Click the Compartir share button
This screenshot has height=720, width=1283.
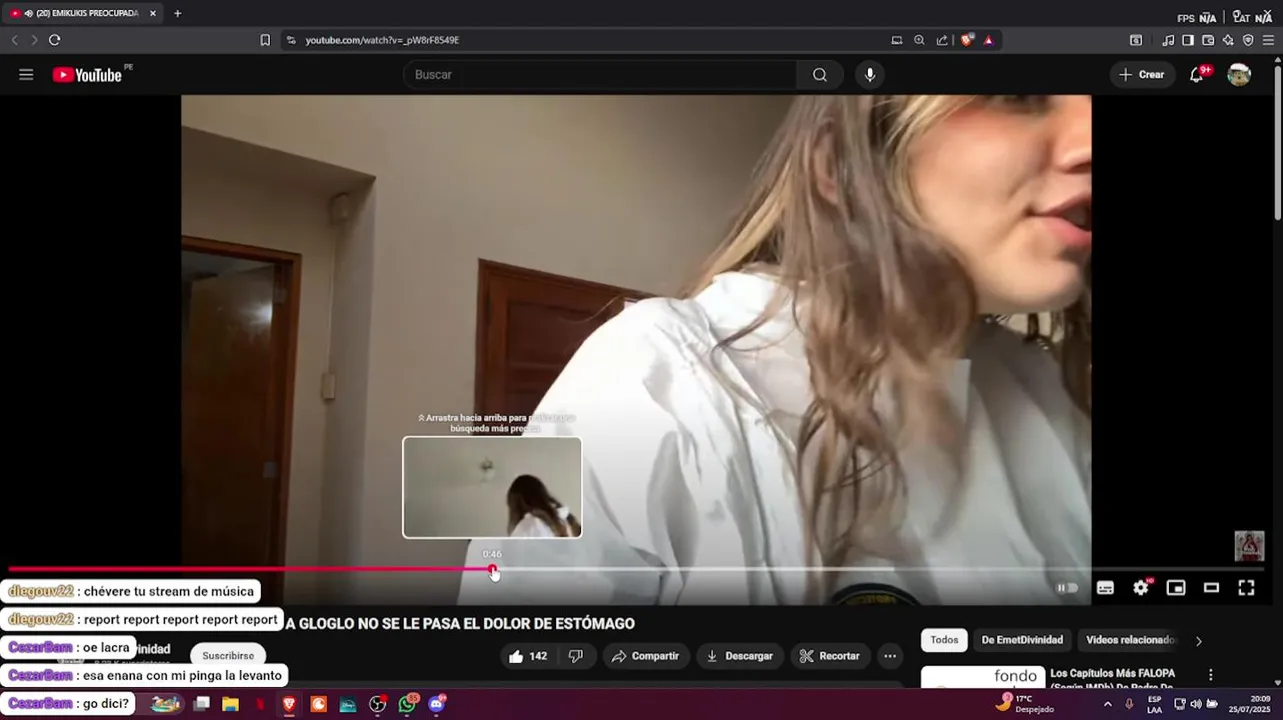click(x=645, y=656)
